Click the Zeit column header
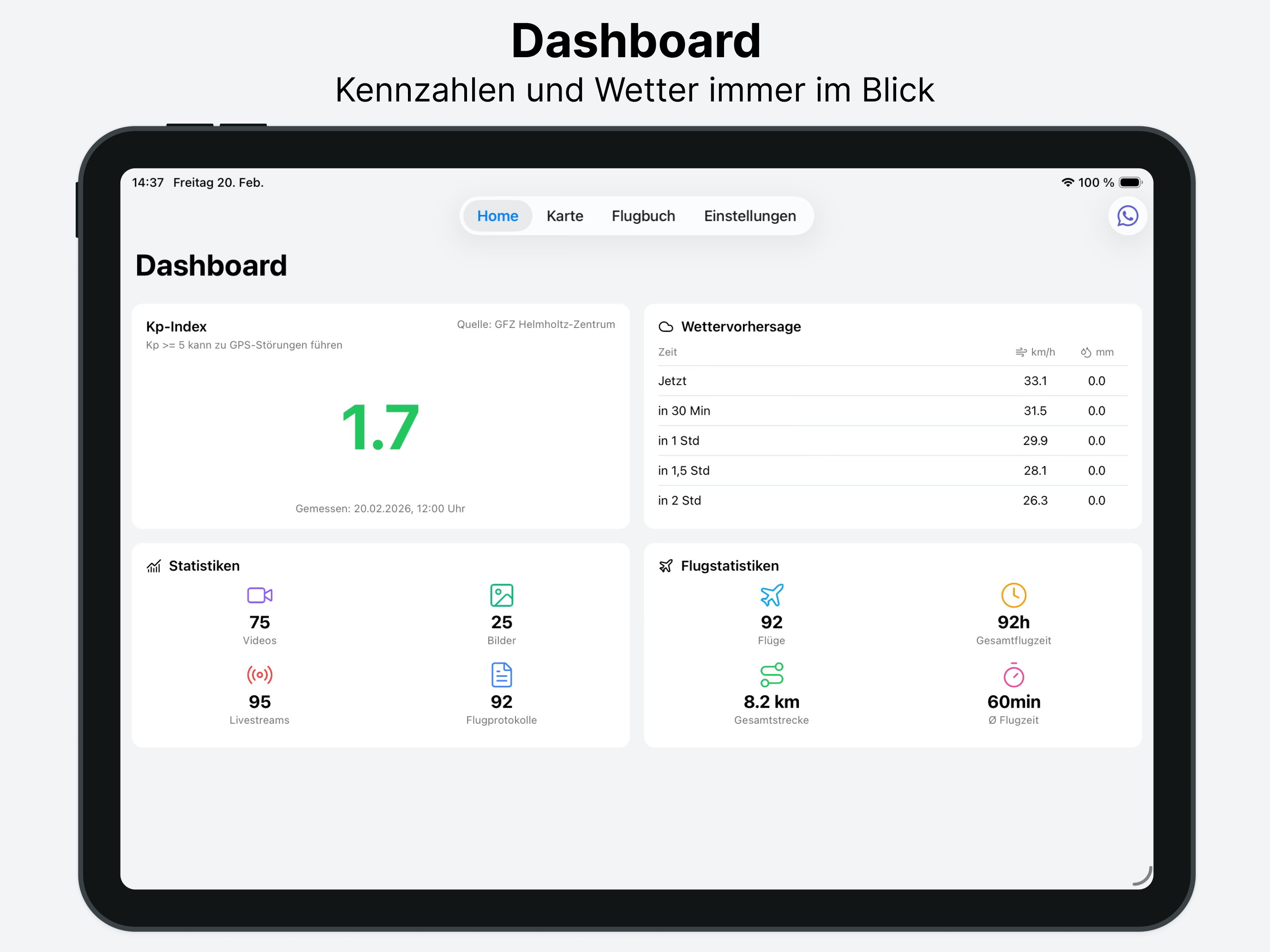Viewport: 1270px width, 952px height. click(667, 352)
